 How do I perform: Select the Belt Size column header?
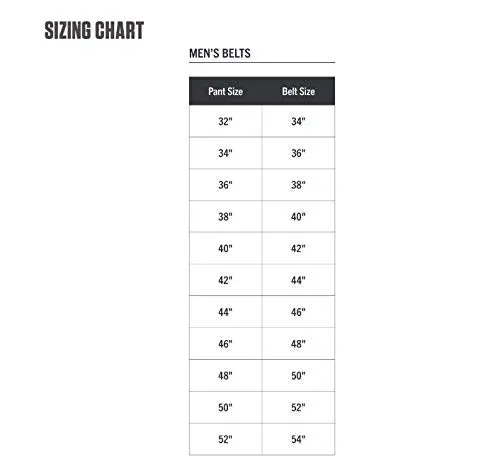click(x=298, y=91)
